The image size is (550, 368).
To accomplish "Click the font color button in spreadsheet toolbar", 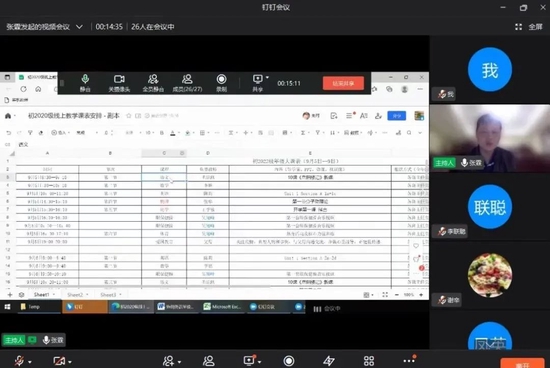I will pos(173,133).
